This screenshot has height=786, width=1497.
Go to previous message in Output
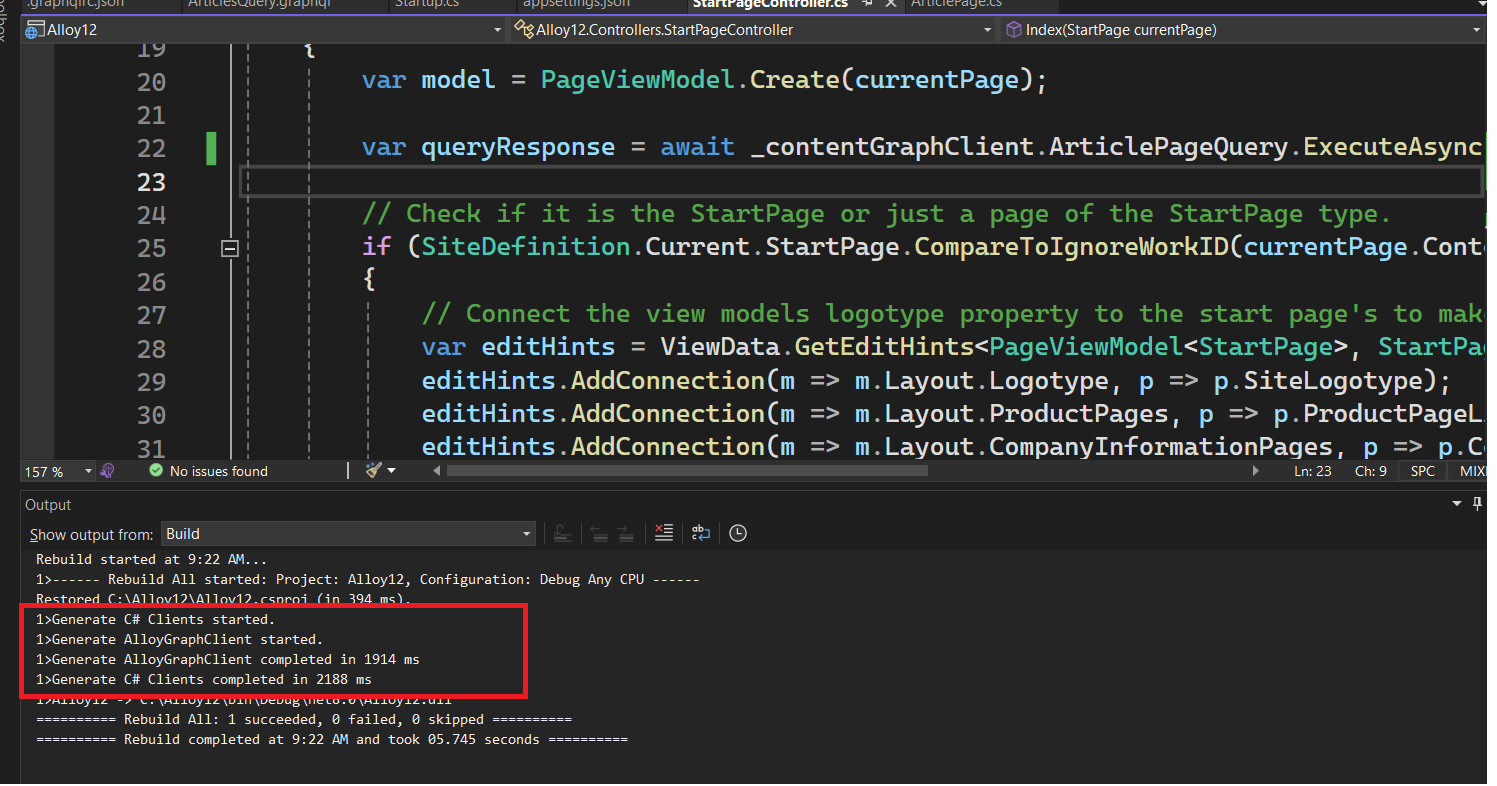(598, 534)
